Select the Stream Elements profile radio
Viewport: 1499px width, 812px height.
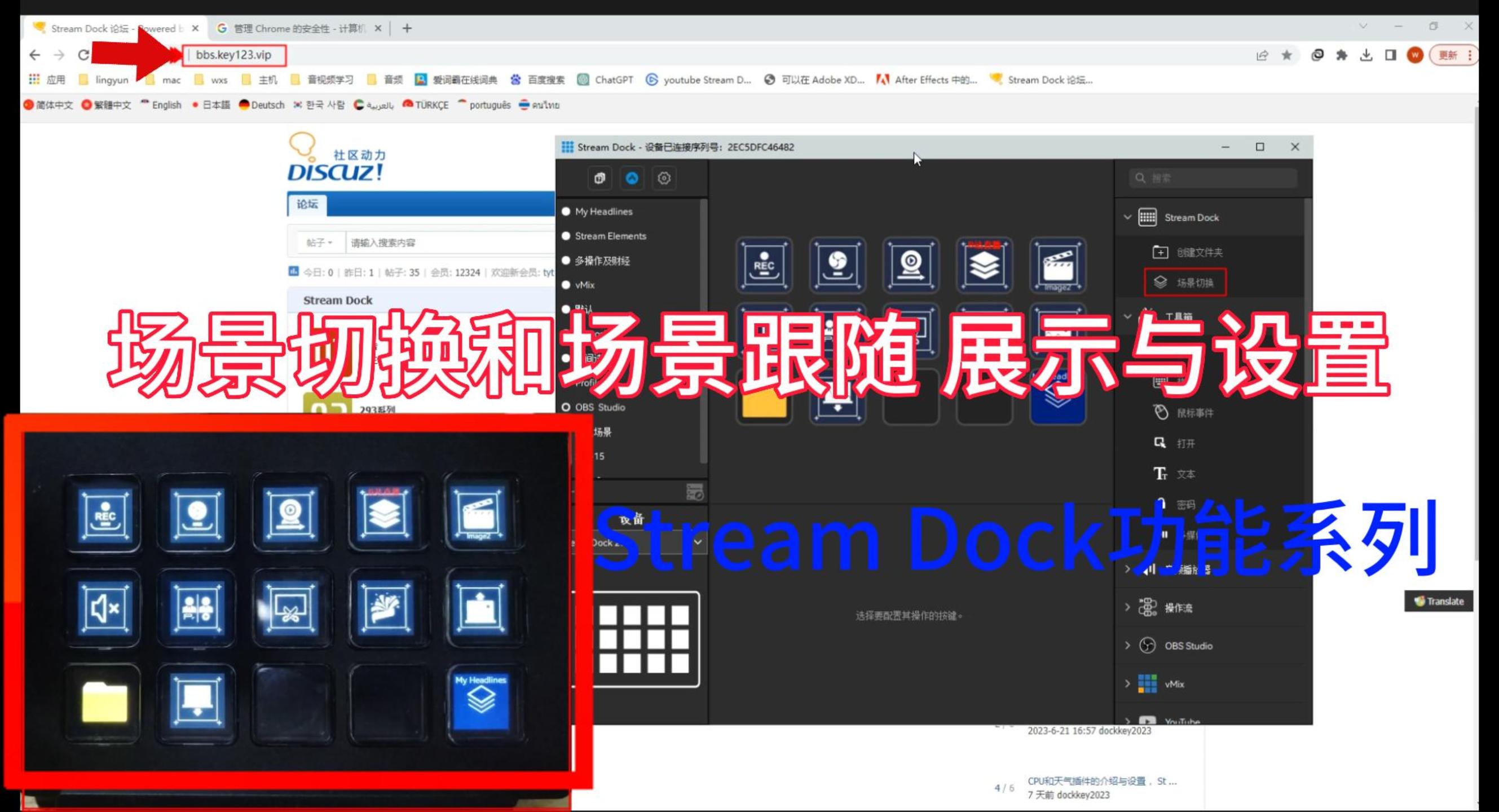click(x=566, y=236)
